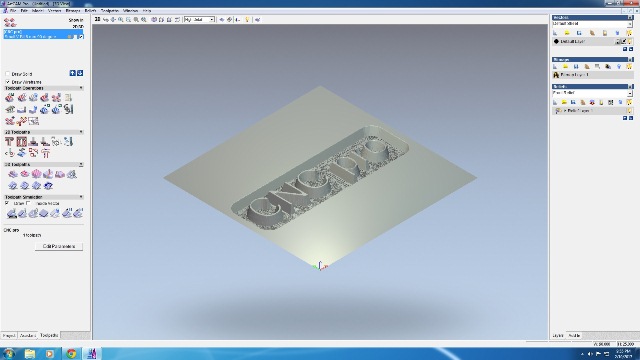The height and width of the screenshot is (360, 640).
Task: Click the fourth 2D Toolpaths carving icon
Action: (45, 142)
